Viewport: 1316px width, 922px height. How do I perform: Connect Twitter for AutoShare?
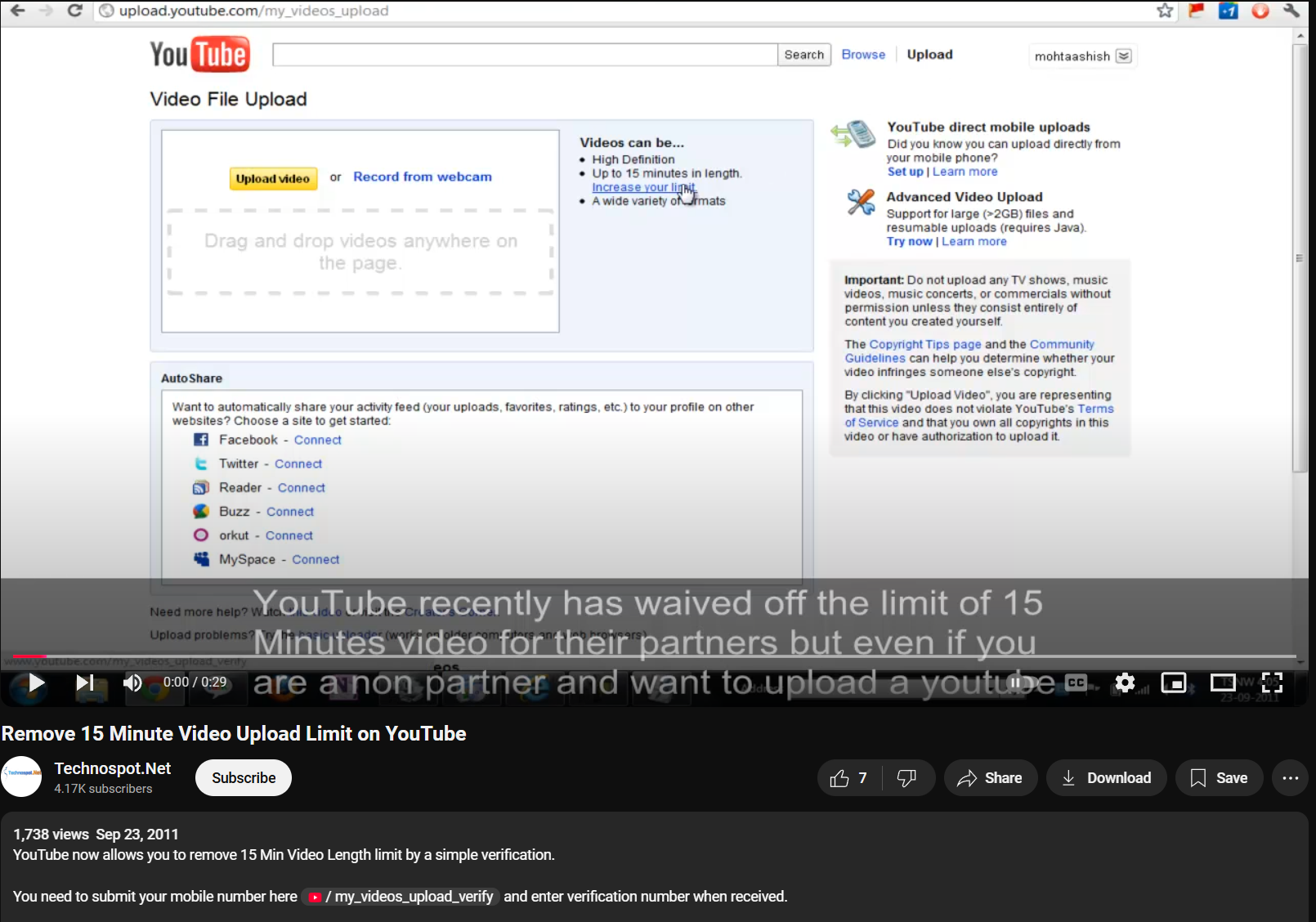[298, 463]
